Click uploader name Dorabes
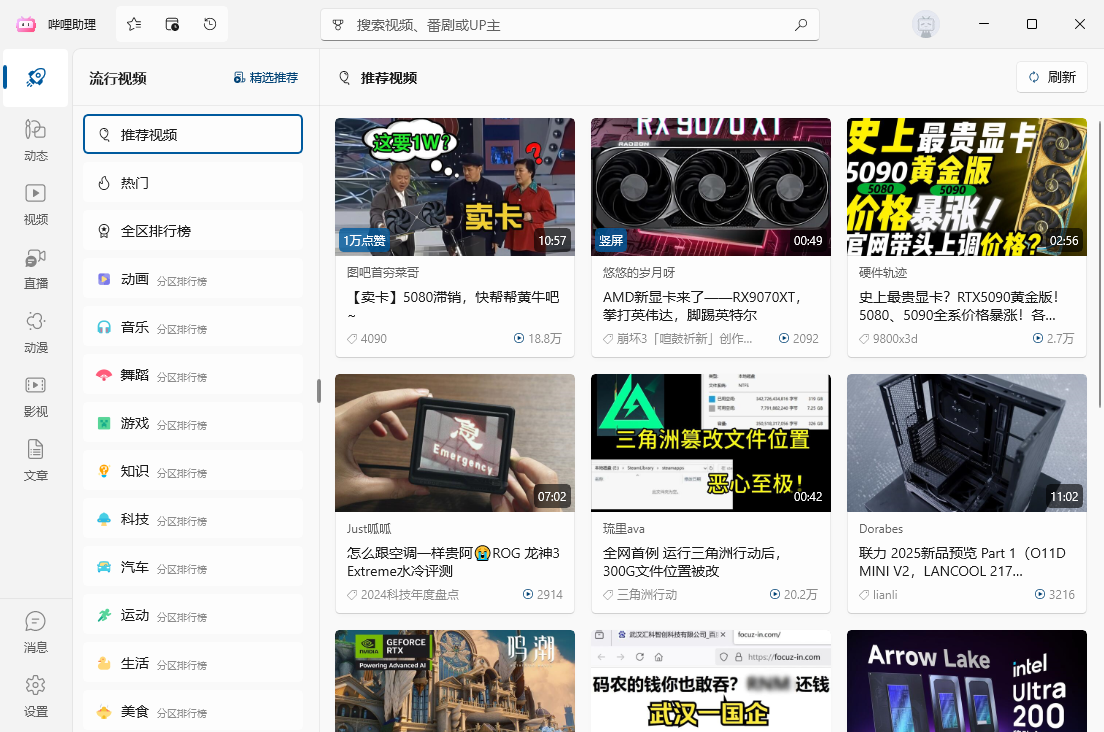The image size is (1104, 732). point(881,529)
